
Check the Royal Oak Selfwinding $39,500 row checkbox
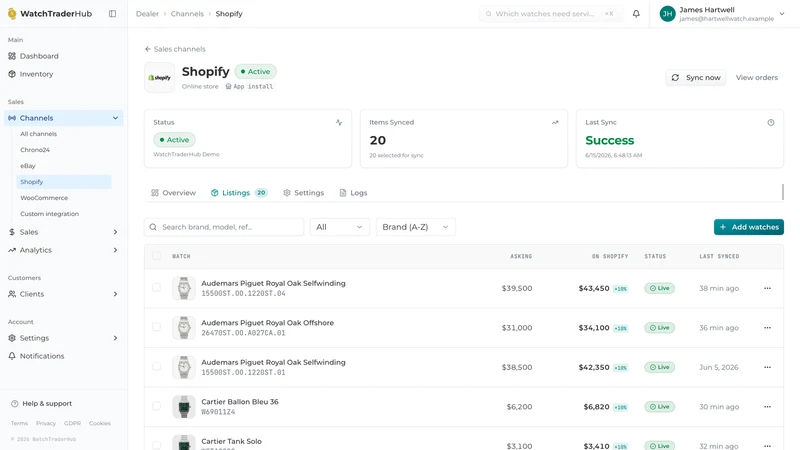tap(157, 287)
